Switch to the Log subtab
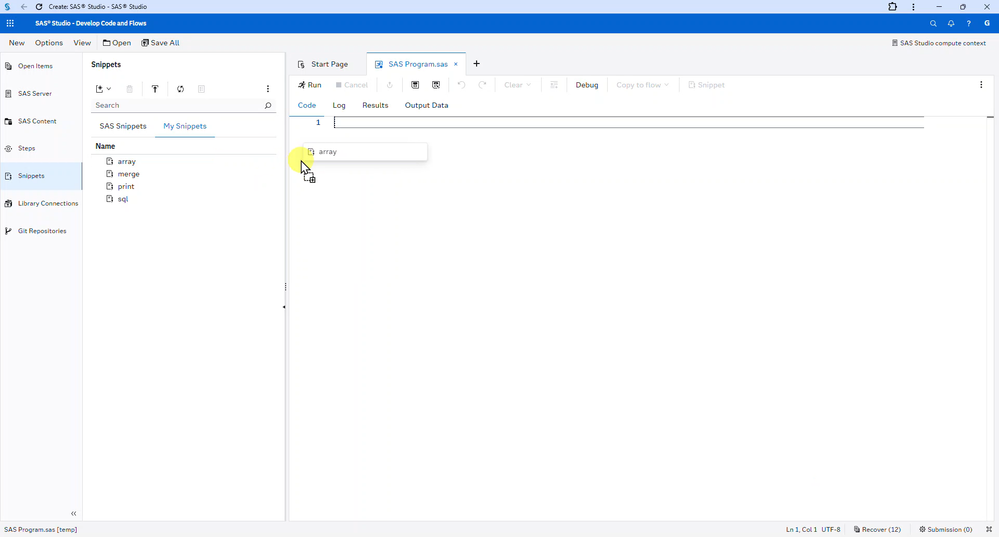Image resolution: width=999 pixels, height=537 pixels. coord(339,105)
